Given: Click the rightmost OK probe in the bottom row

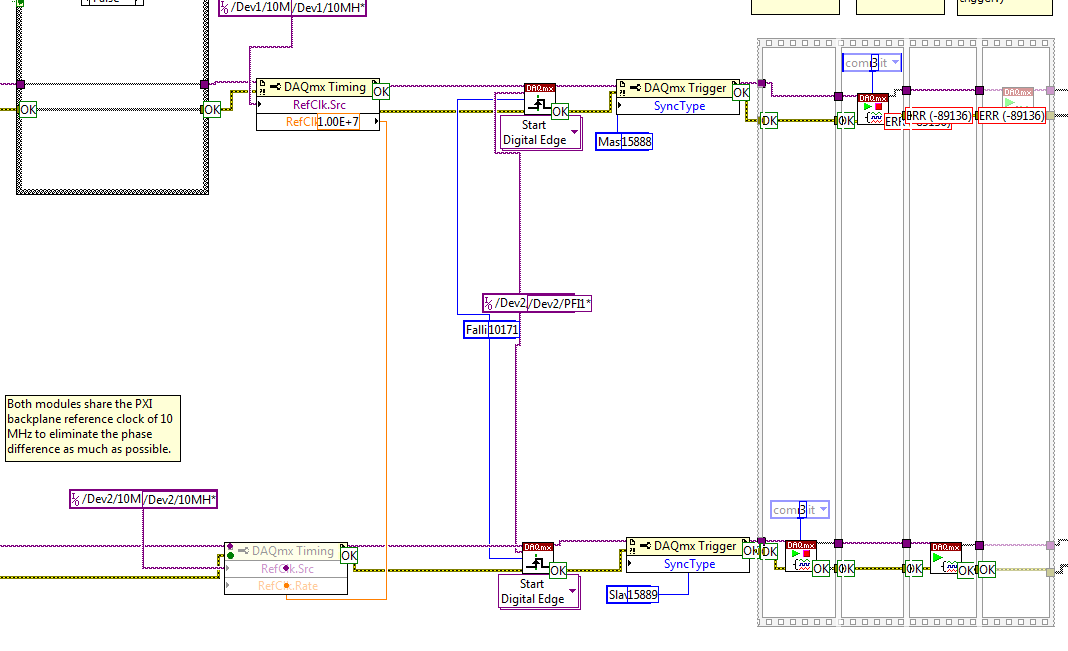Looking at the screenshot, I should point(987,569).
